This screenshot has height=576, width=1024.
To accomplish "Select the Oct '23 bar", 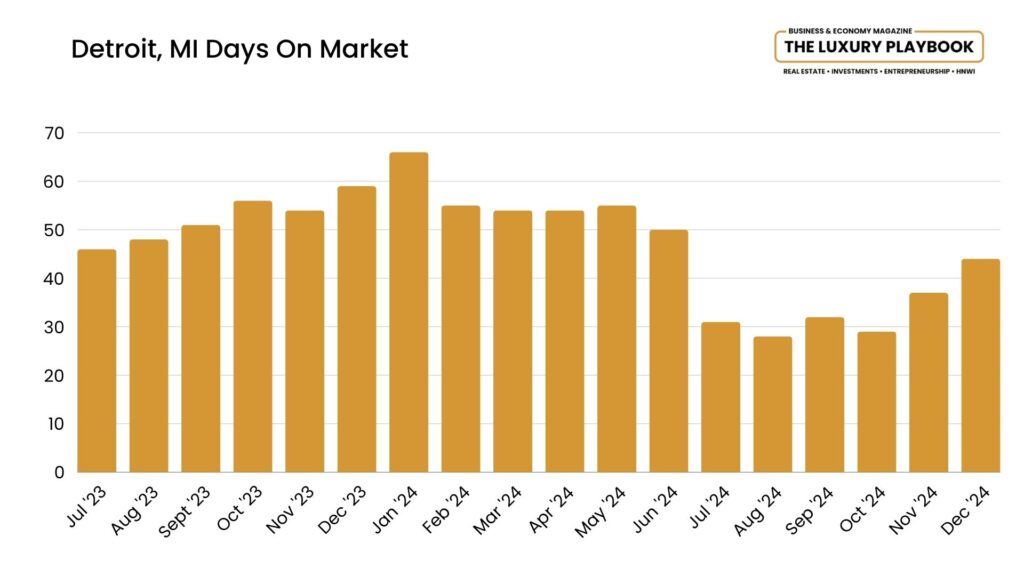I will pos(253,336).
